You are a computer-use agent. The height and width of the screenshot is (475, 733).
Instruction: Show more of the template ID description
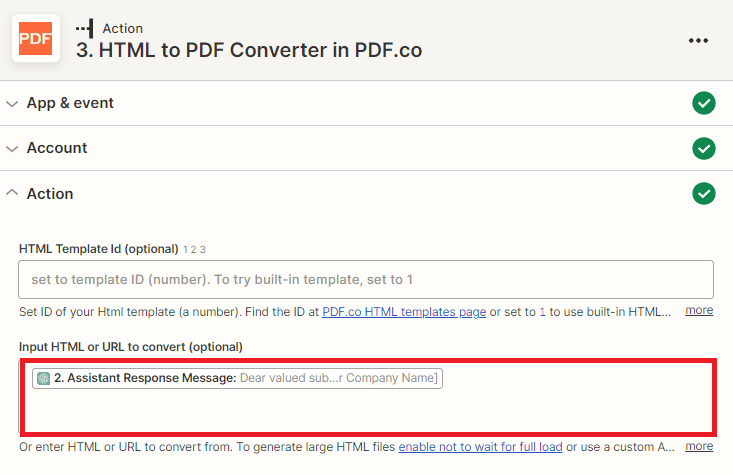[x=699, y=311]
